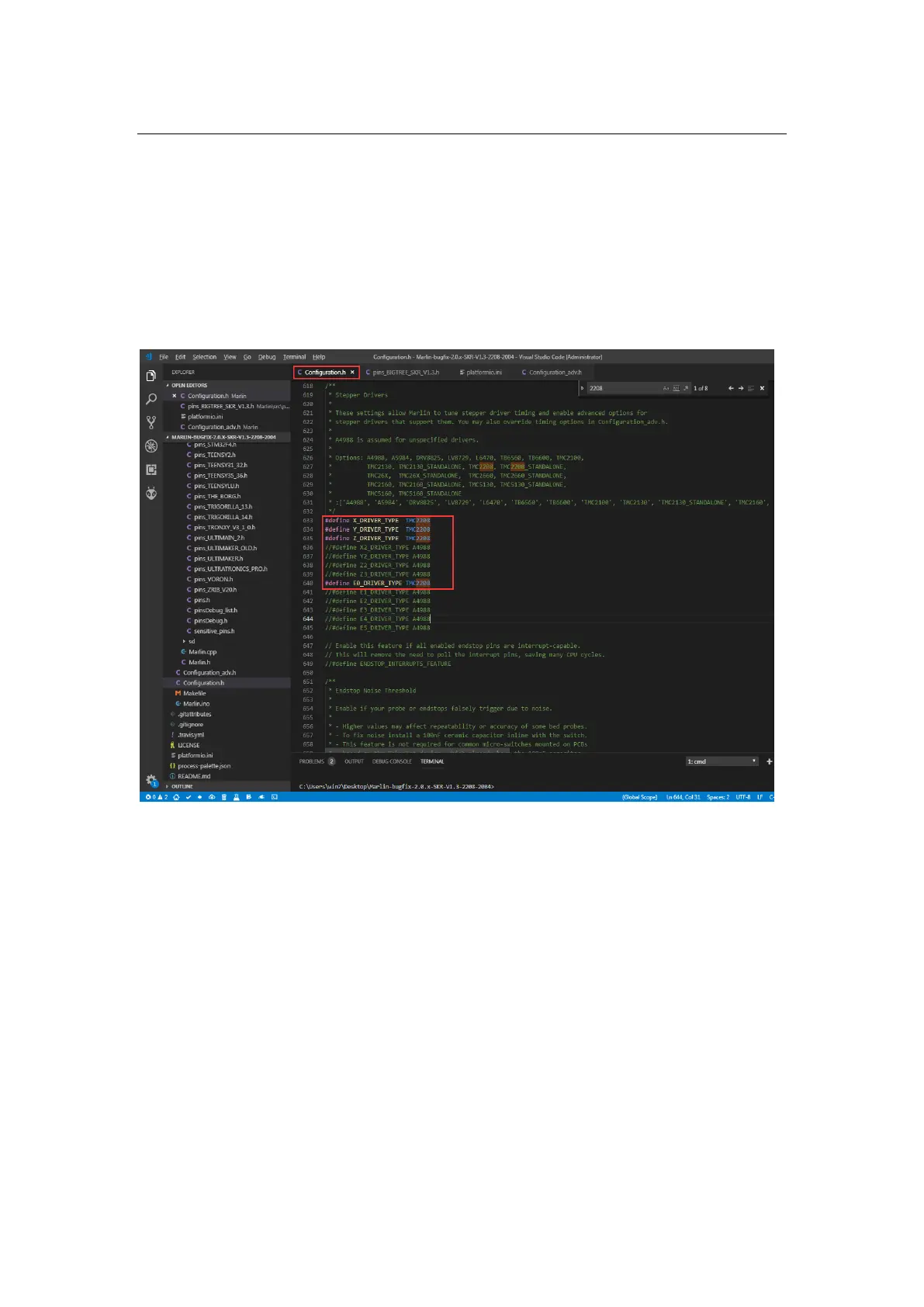Screen dimensions: 924x1307
Task: Toggle Match Case in find widget
Action: point(666,388)
